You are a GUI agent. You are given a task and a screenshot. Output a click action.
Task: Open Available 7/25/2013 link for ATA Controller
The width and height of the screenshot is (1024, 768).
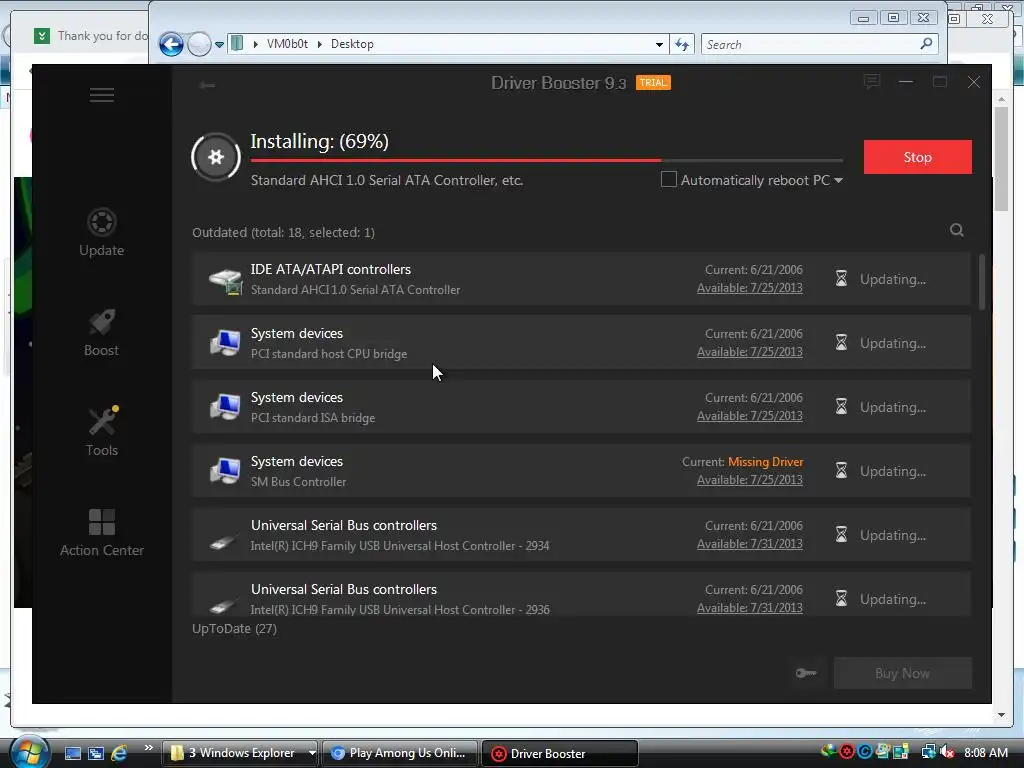point(750,288)
